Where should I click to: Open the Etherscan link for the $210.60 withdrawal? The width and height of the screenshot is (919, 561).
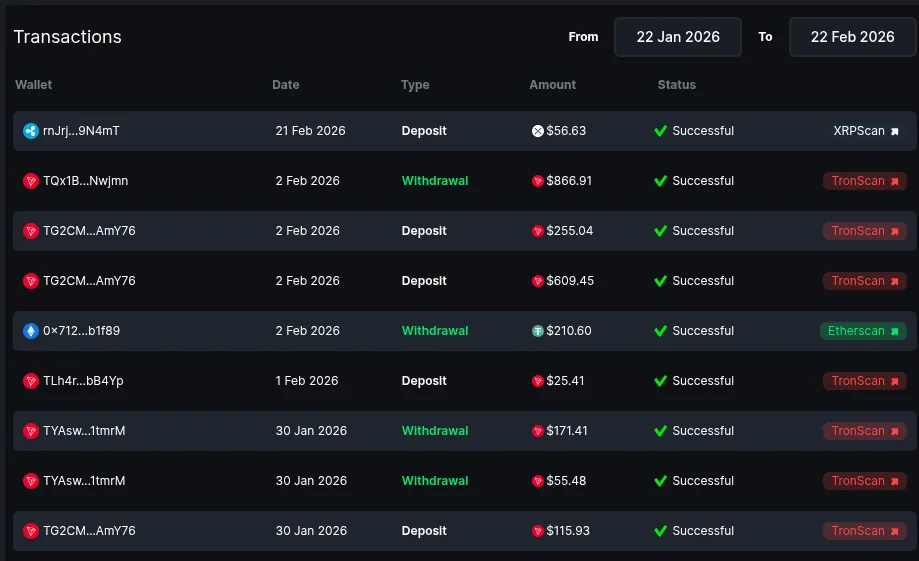(863, 331)
